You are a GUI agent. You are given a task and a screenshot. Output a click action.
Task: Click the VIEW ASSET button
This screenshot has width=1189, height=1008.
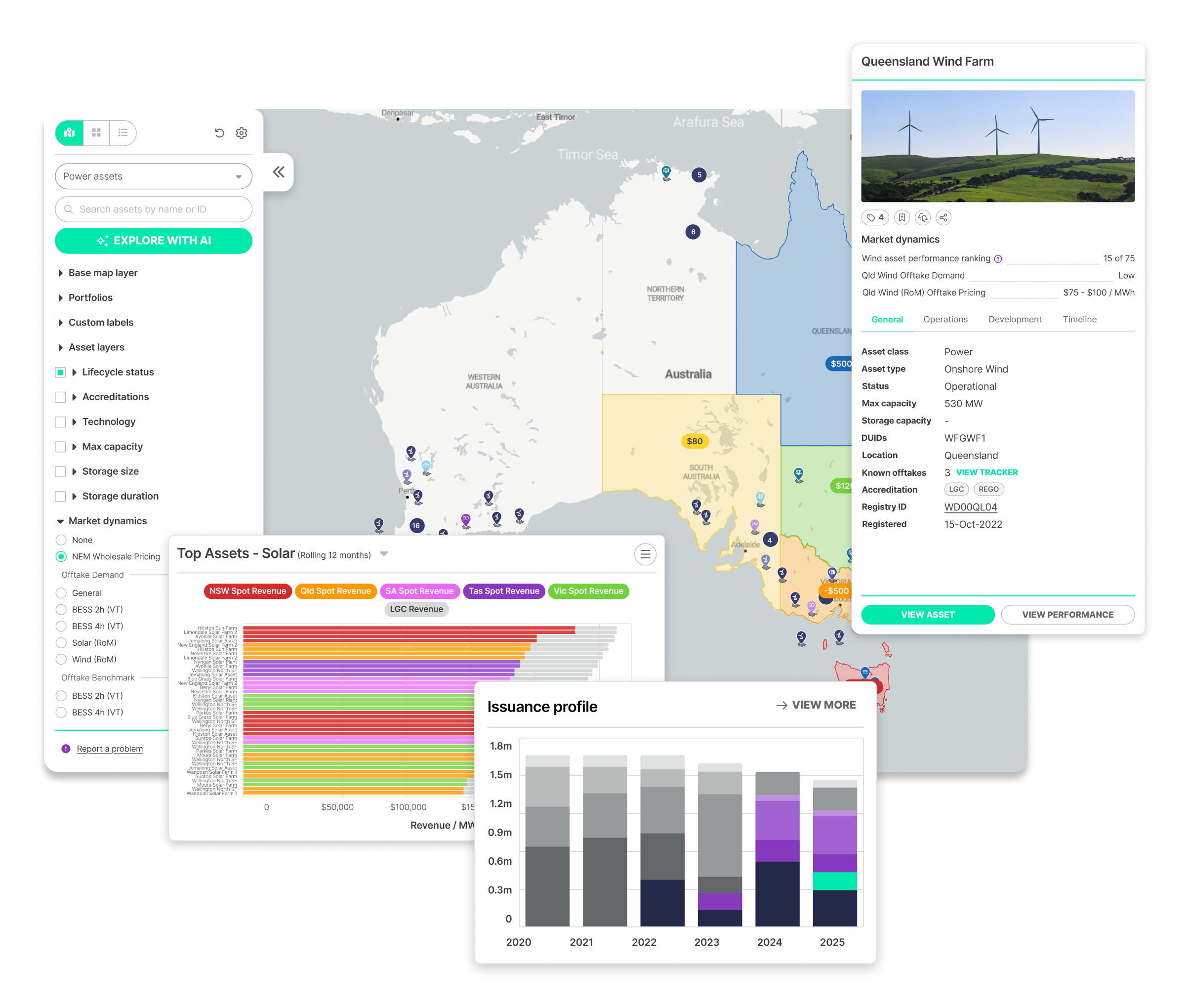927,615
